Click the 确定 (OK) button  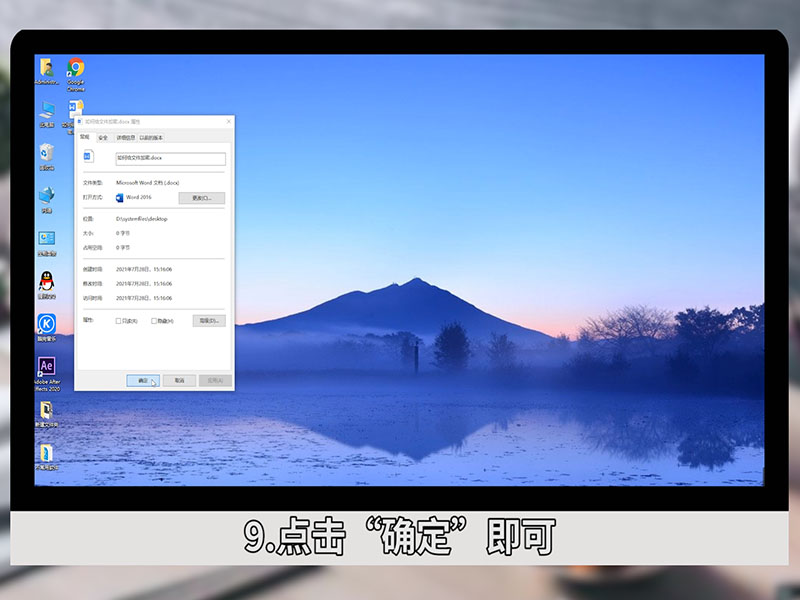143,378
